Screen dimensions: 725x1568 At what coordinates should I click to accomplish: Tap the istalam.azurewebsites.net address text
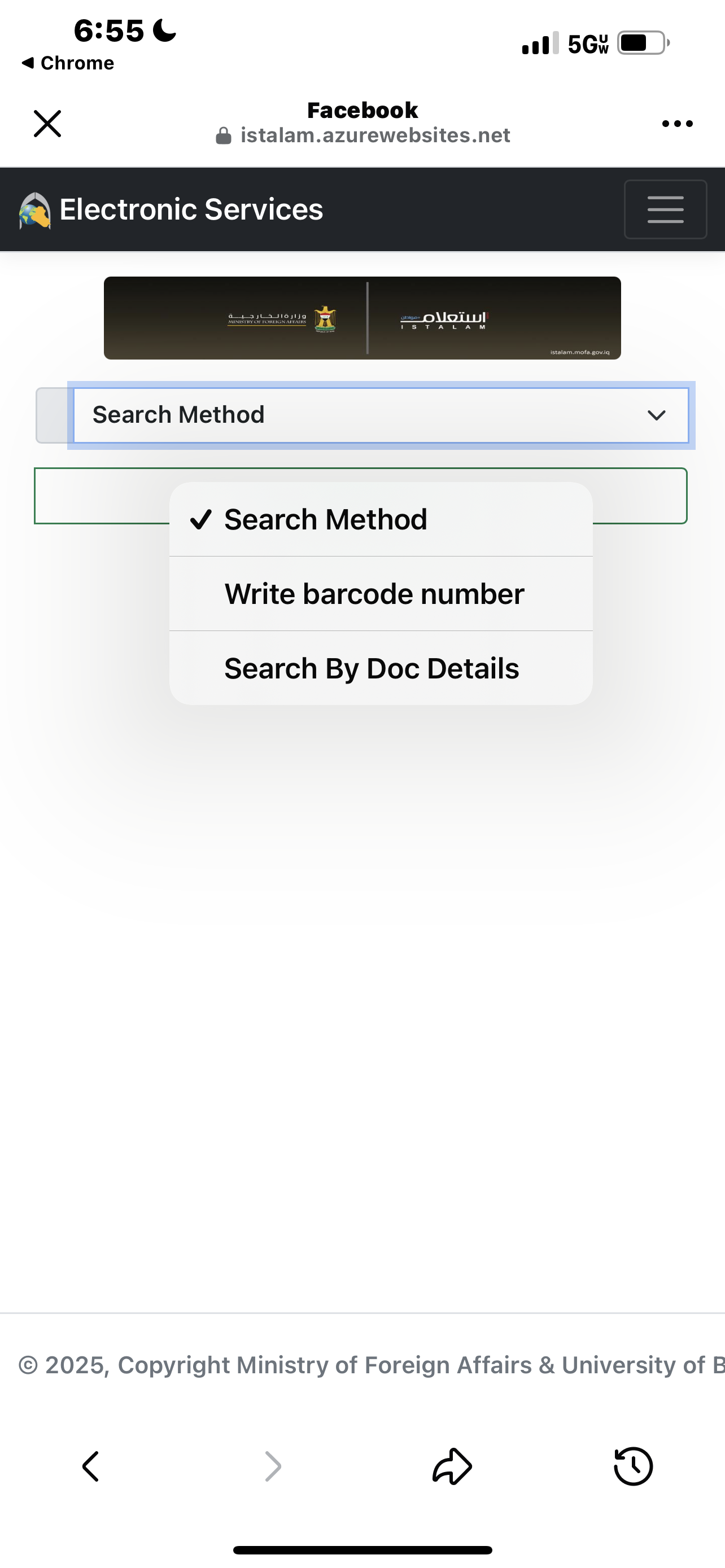pyautogui.click(x=375, y=135)
